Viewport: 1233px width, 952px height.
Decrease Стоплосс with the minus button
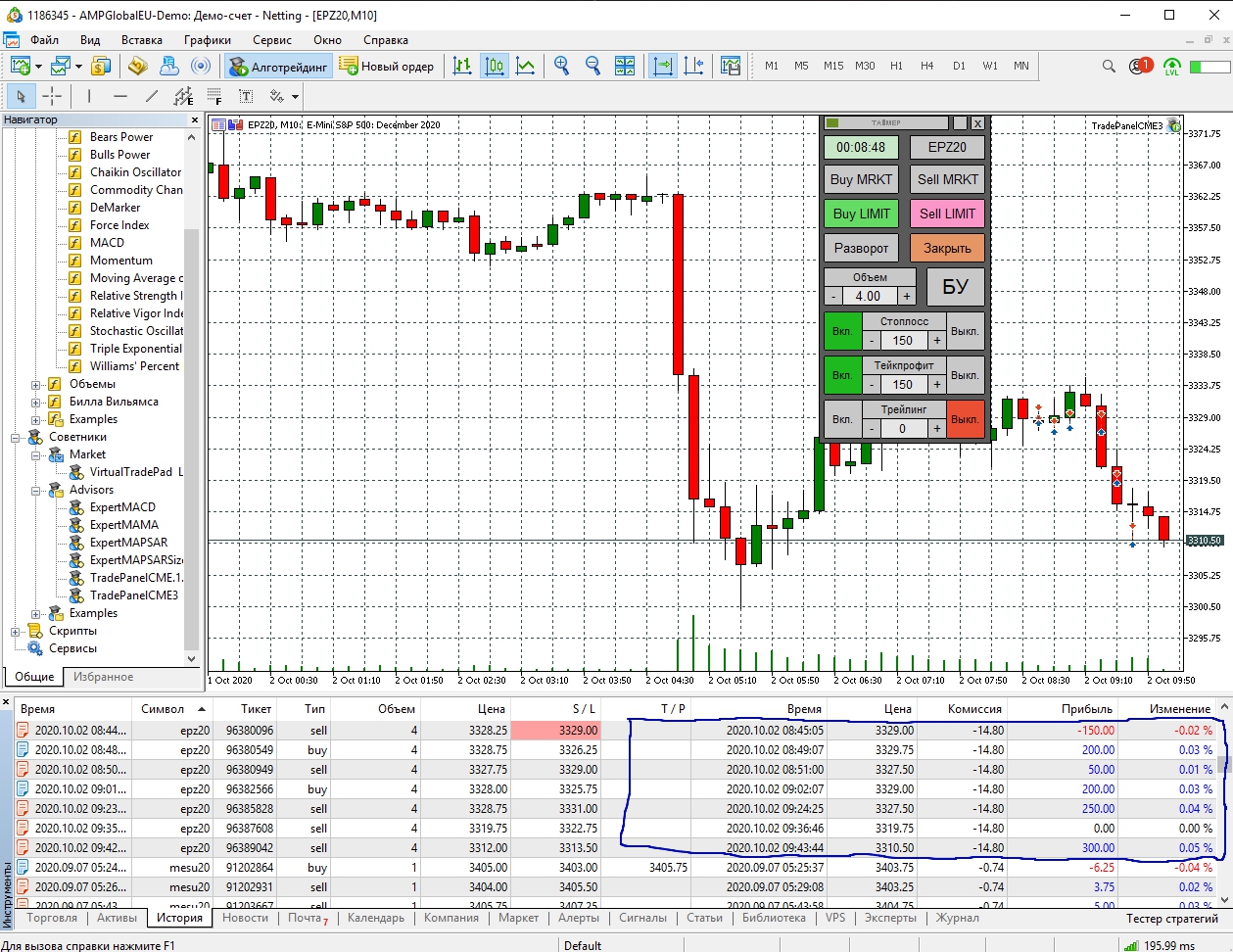(871, 341)
